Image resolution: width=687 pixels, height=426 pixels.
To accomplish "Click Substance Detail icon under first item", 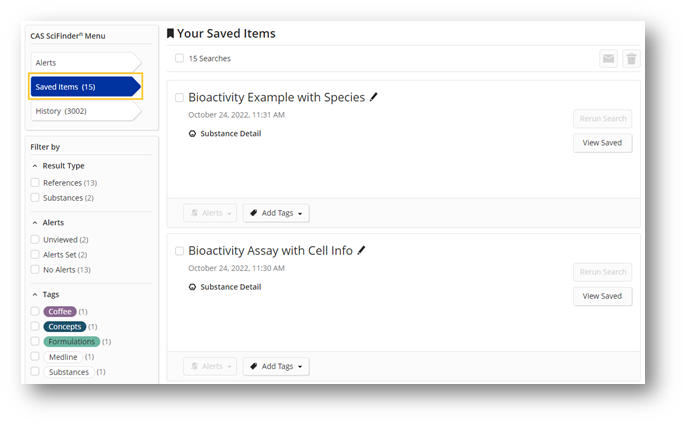I will point(192,134).
